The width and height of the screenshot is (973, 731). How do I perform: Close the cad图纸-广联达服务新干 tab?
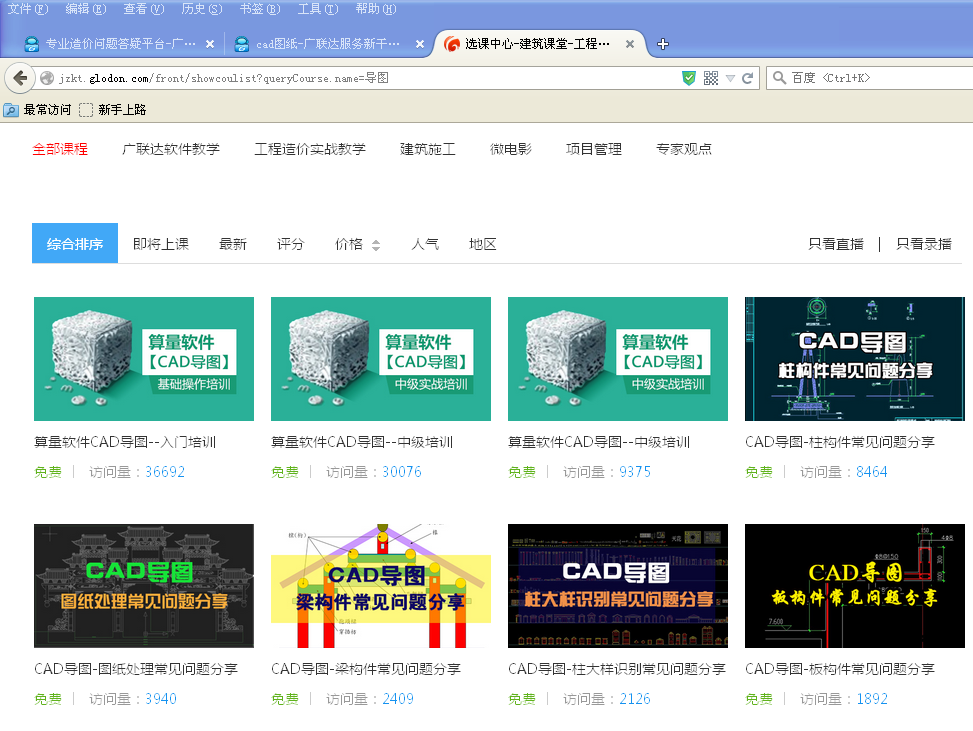[x=420, y=44]
